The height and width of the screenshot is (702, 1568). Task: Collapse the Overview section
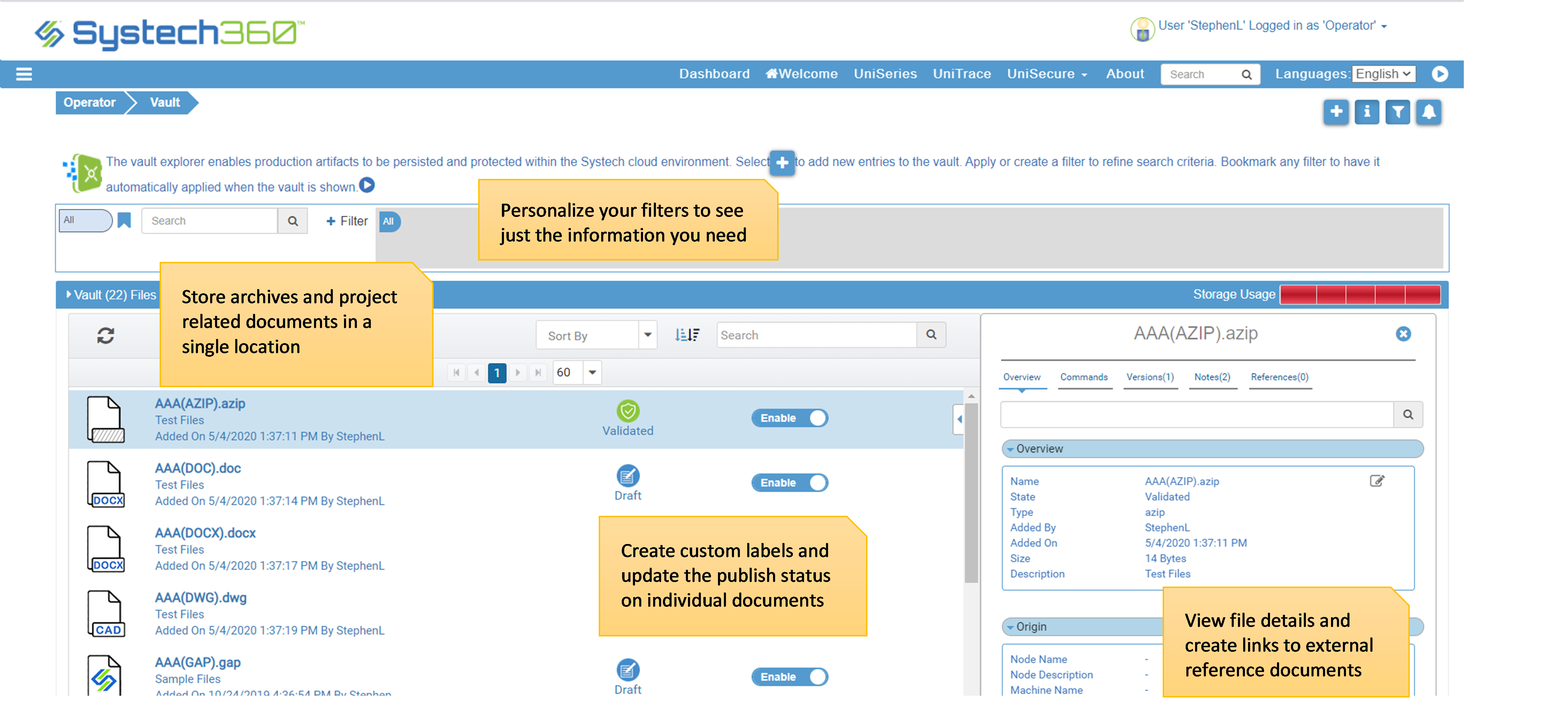(x=1213, y=449)
